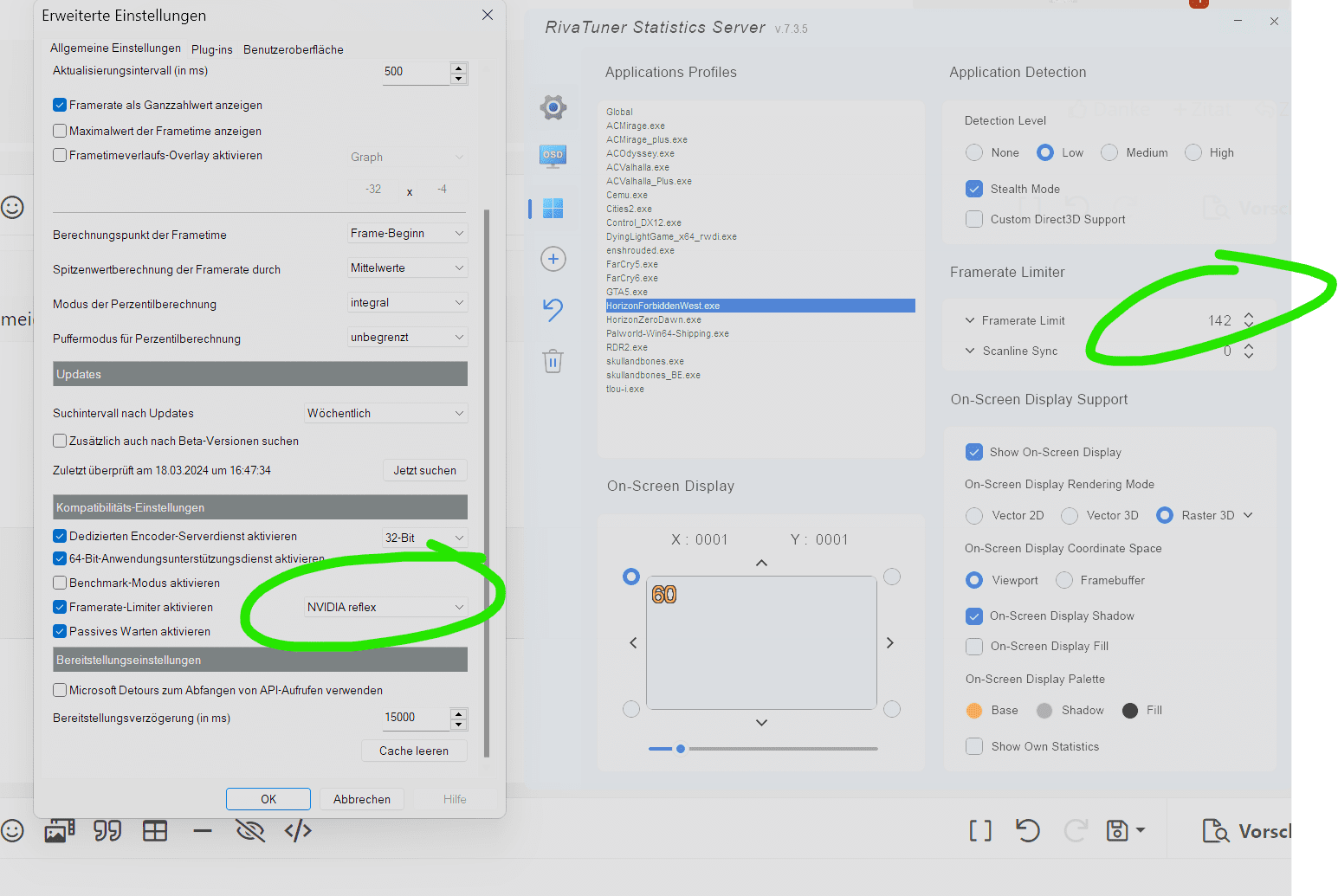Expand the Scanline Sync chevron
Viewport: 1338px width, 896px height.
[970, 351]
